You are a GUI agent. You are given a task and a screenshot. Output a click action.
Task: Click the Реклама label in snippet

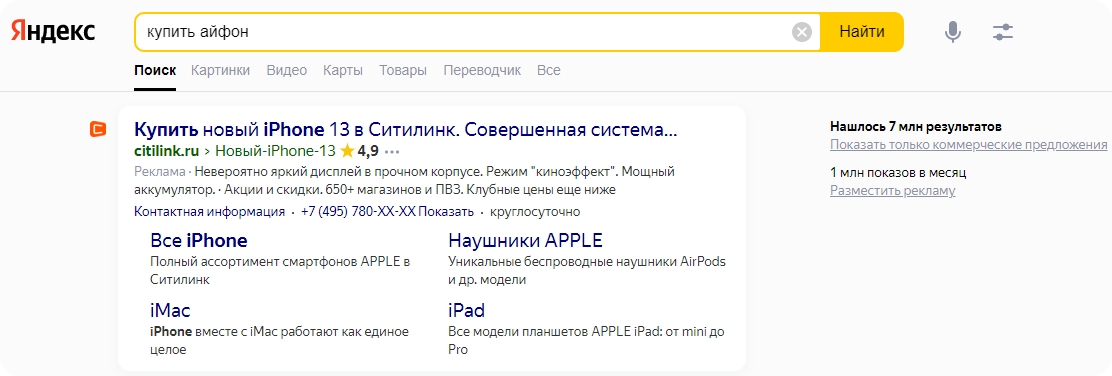(159, 172)
